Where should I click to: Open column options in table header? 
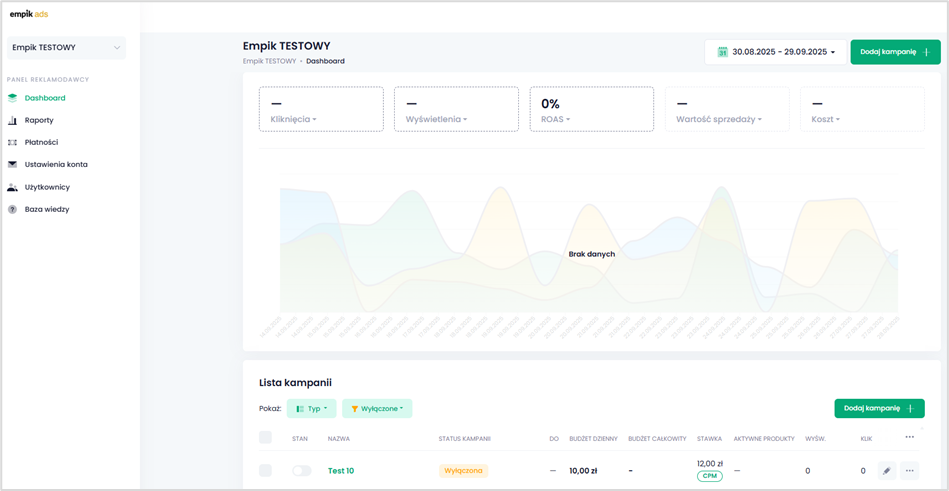pyautogui.click(x=909, y=437)
